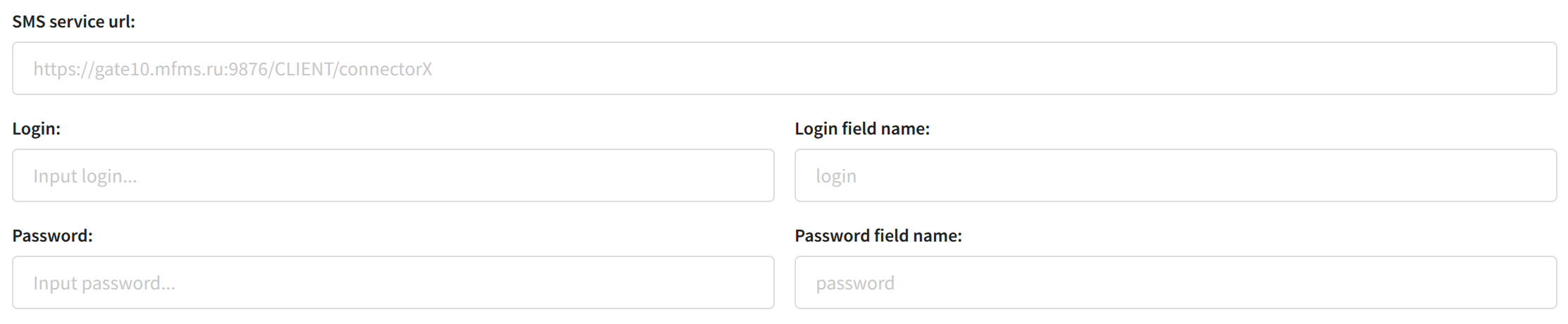Click the 'Input password...' placeholder text
The image size is (1568, 324).
(x=104, y=283)
